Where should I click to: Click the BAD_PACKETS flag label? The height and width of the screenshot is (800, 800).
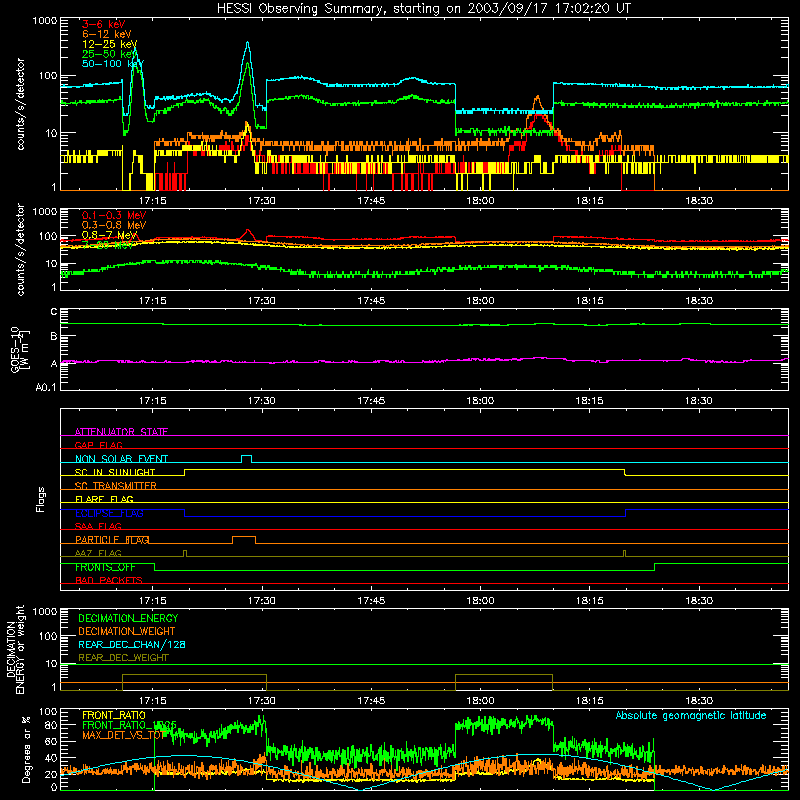pyautogui.click(x=109, y=580)
